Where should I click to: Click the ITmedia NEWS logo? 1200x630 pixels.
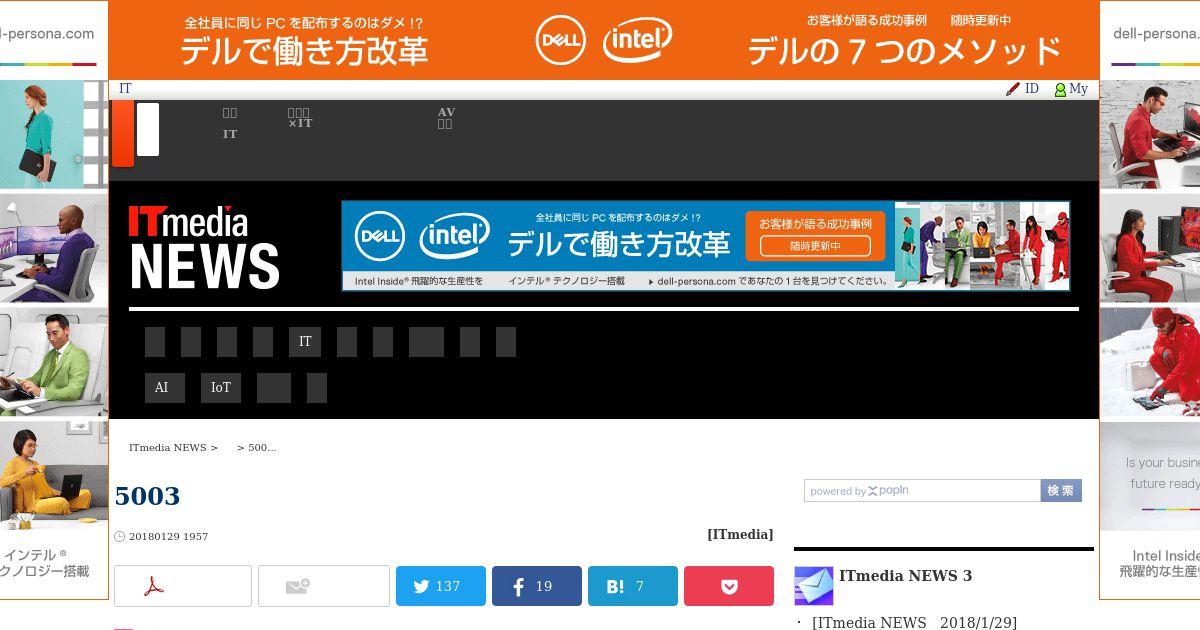[x=204, y=248]
